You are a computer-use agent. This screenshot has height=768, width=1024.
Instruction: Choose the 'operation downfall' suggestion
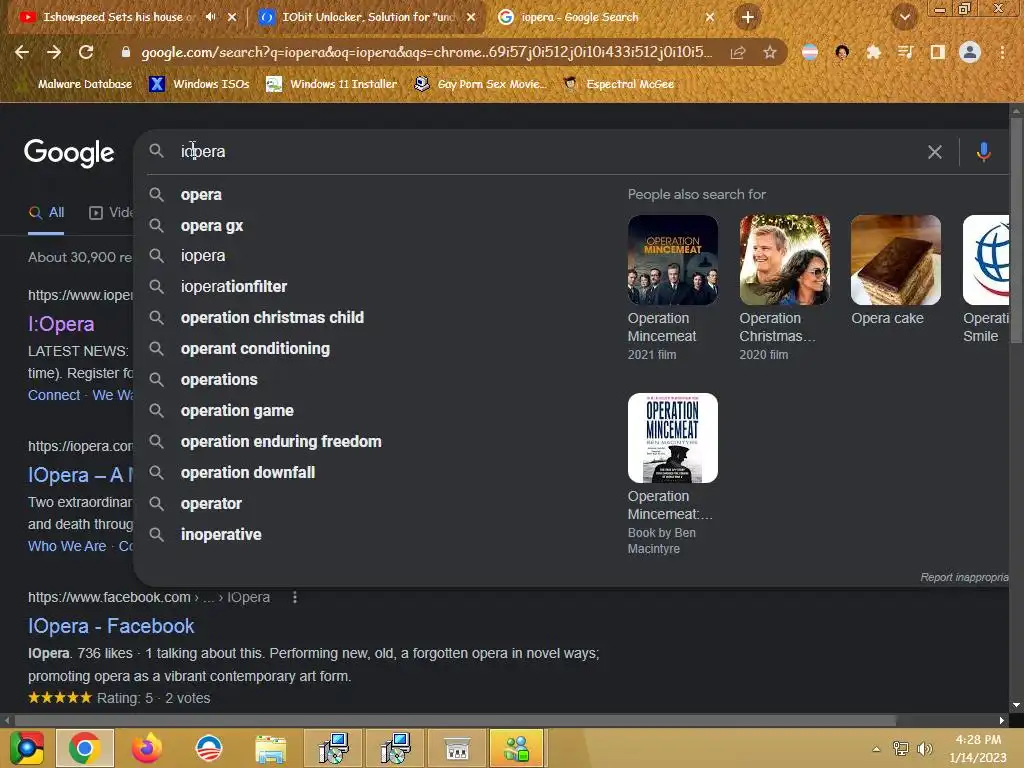[x=248, y=473]
